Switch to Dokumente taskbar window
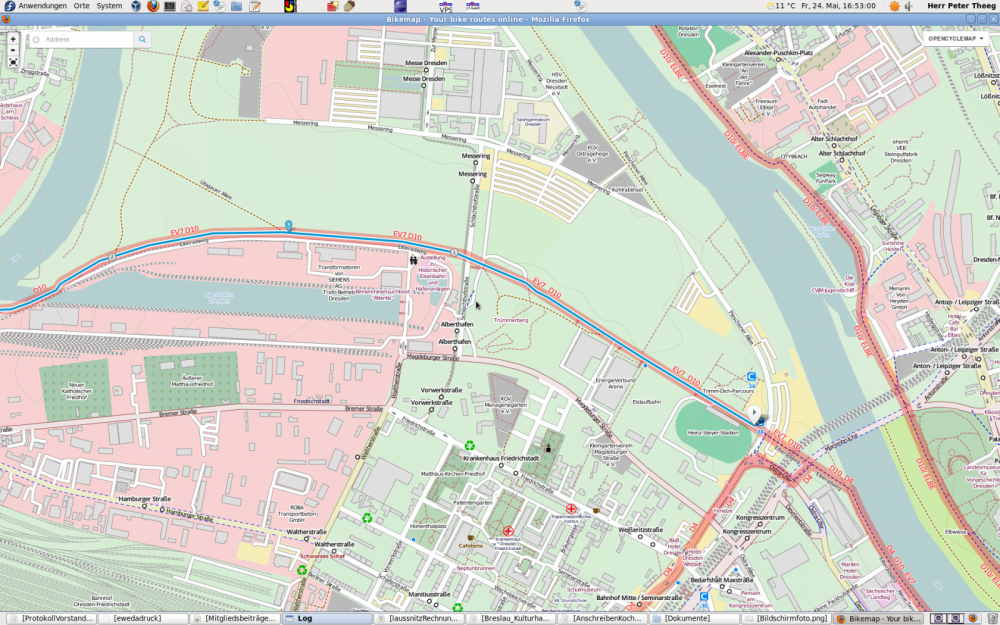This screenshot has width=1000, height=625. [694, 619]
